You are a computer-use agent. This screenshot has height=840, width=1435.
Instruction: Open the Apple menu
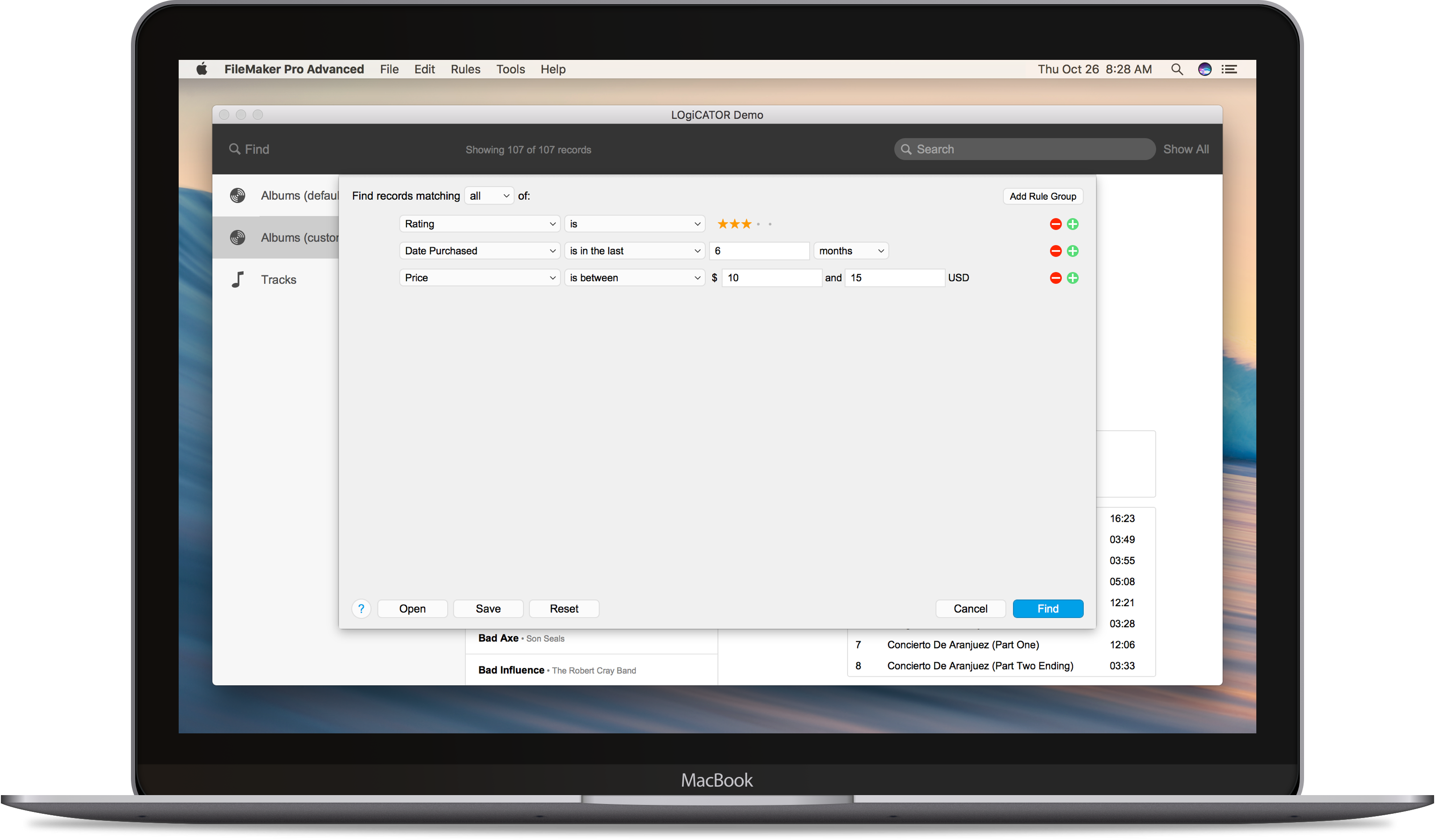pos(202,69)
